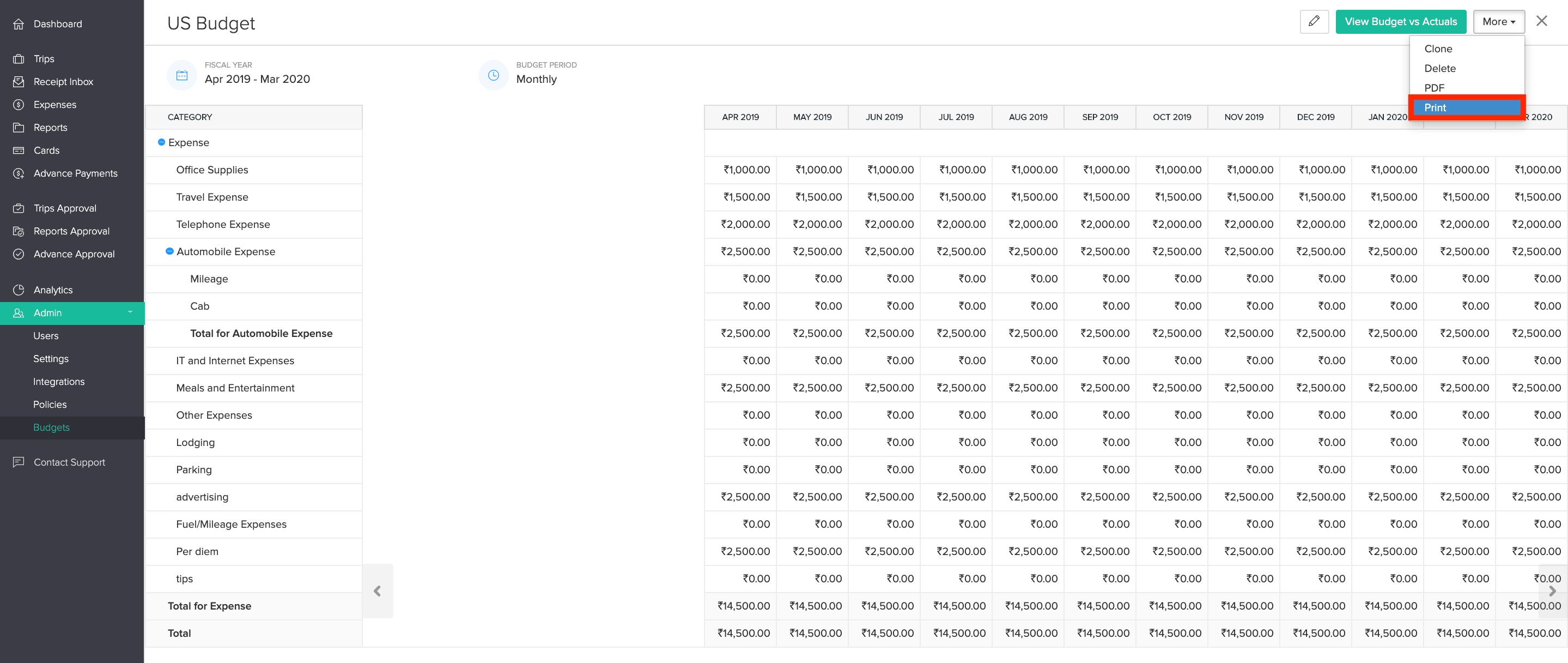Screen dimensions: 1568x663
Task: Click View Budget vs Actuals button
Action: (x=1400, y=22)
